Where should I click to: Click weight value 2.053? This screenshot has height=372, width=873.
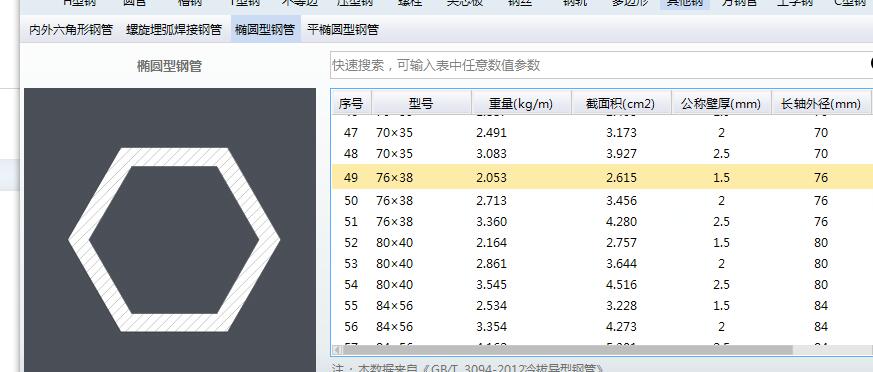point(492,178)
